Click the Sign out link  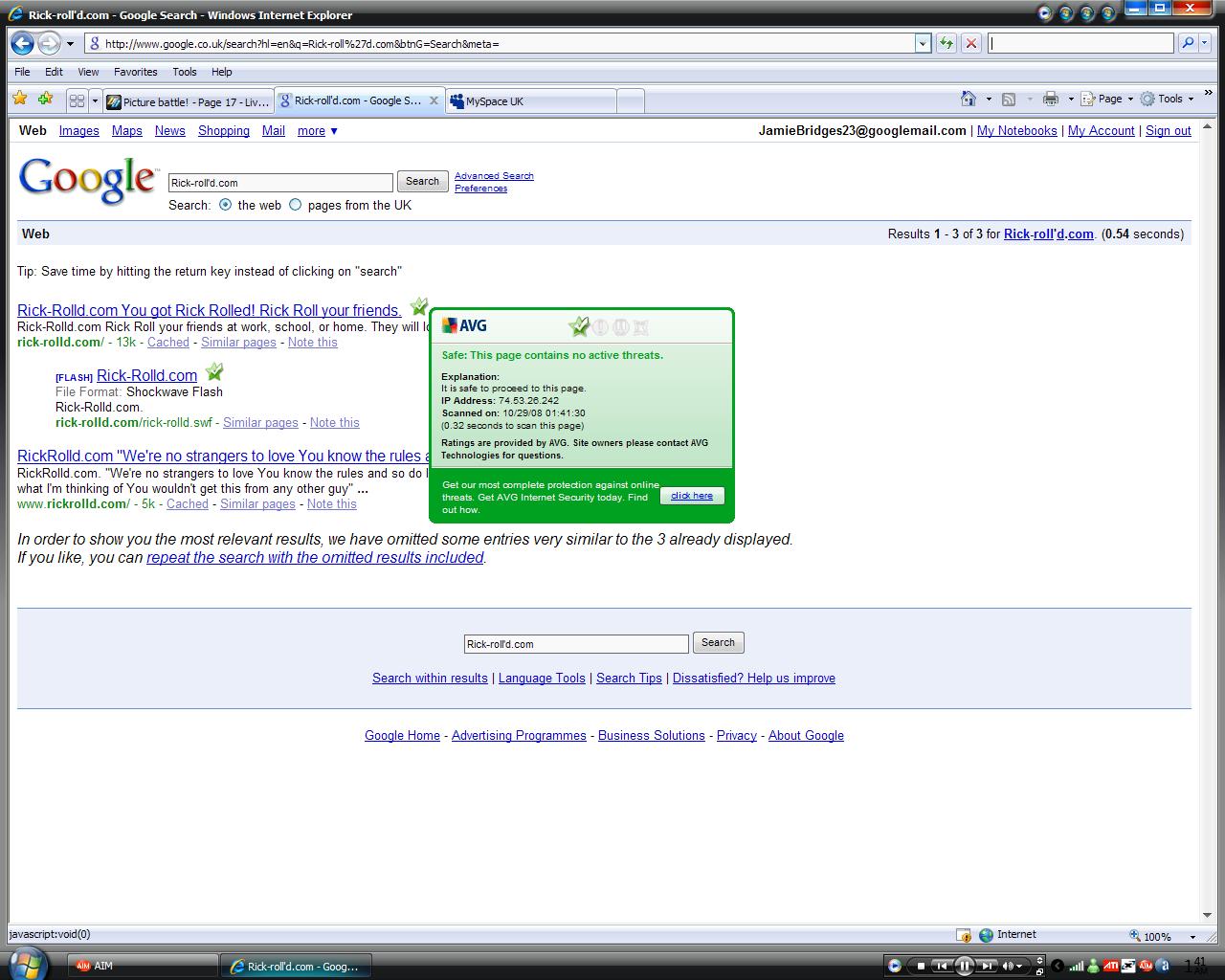(1169, 131)
